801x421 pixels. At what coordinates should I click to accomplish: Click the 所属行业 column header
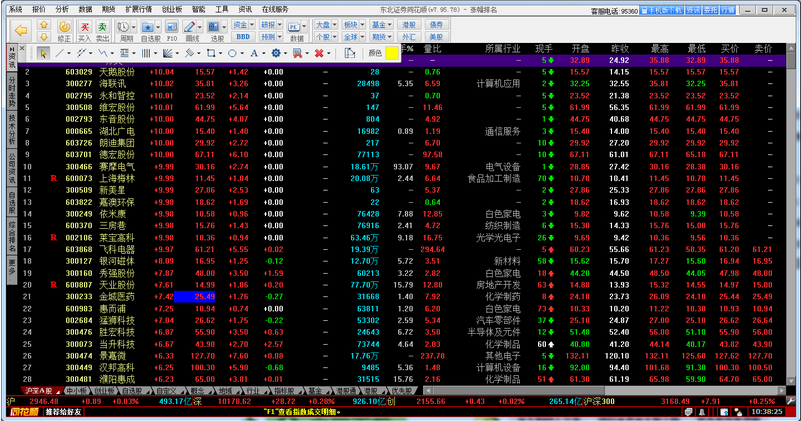pos(503,49)
